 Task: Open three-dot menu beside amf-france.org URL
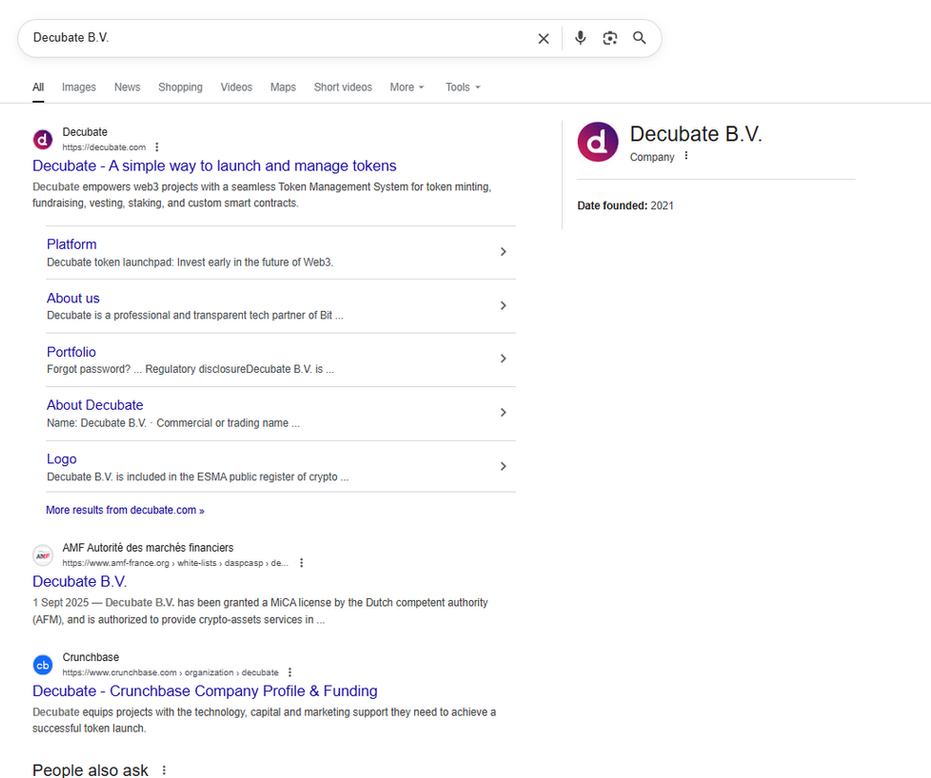coord(302,562)
